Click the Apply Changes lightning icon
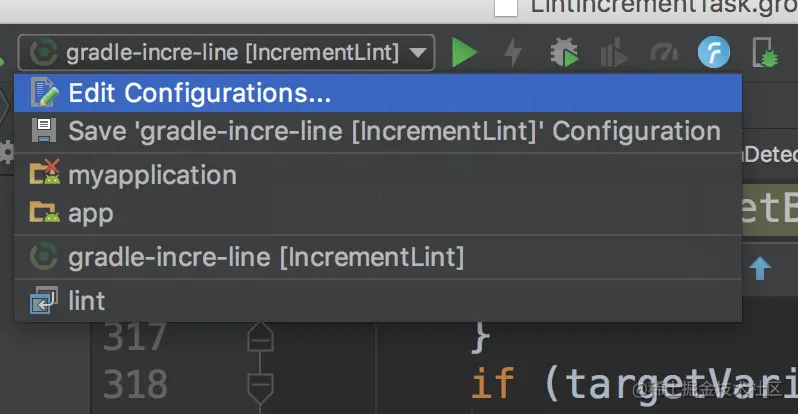This screenshot has width=798, height=414. click(x=513, y=52)
